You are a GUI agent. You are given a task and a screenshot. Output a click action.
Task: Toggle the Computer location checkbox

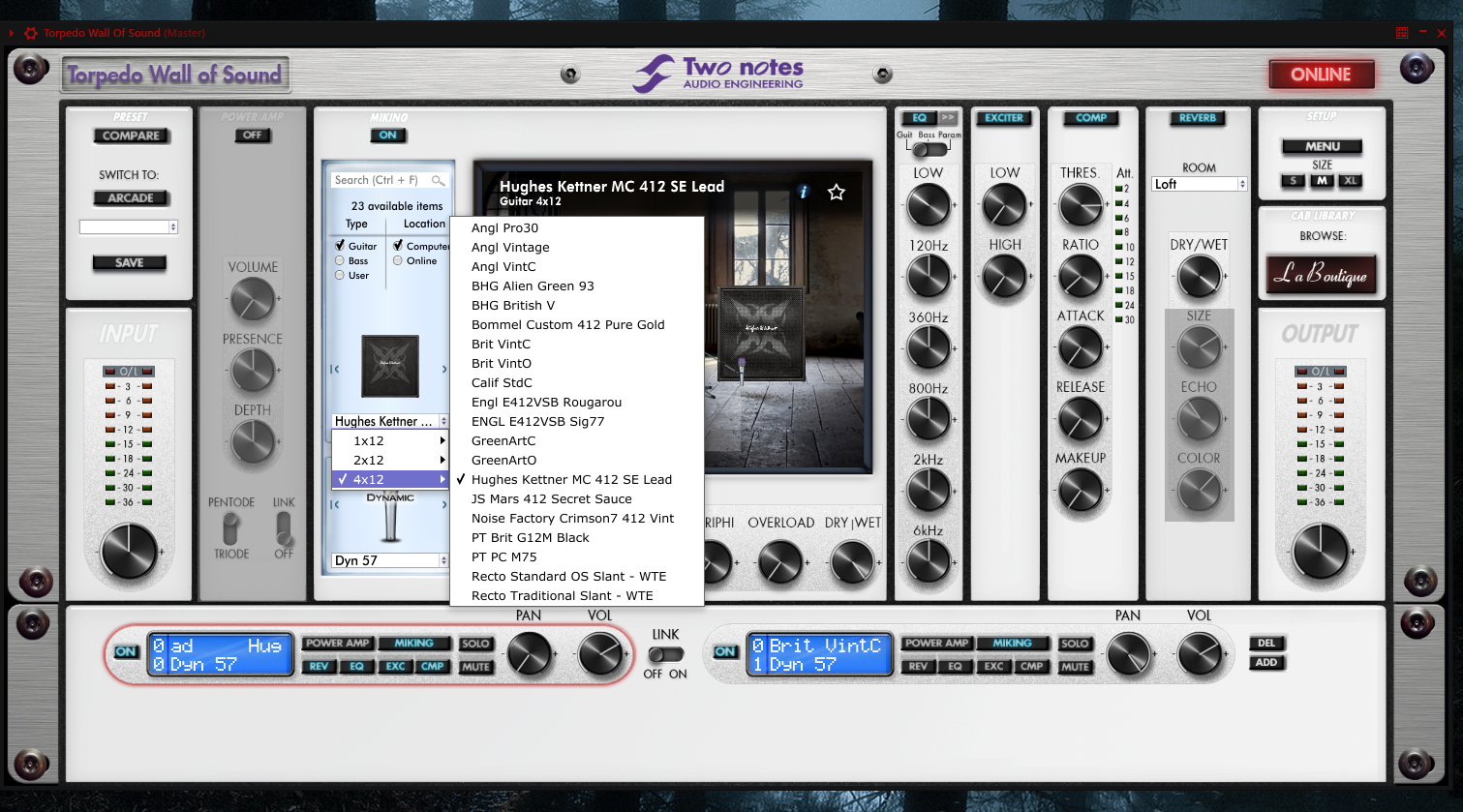(398, 246)
